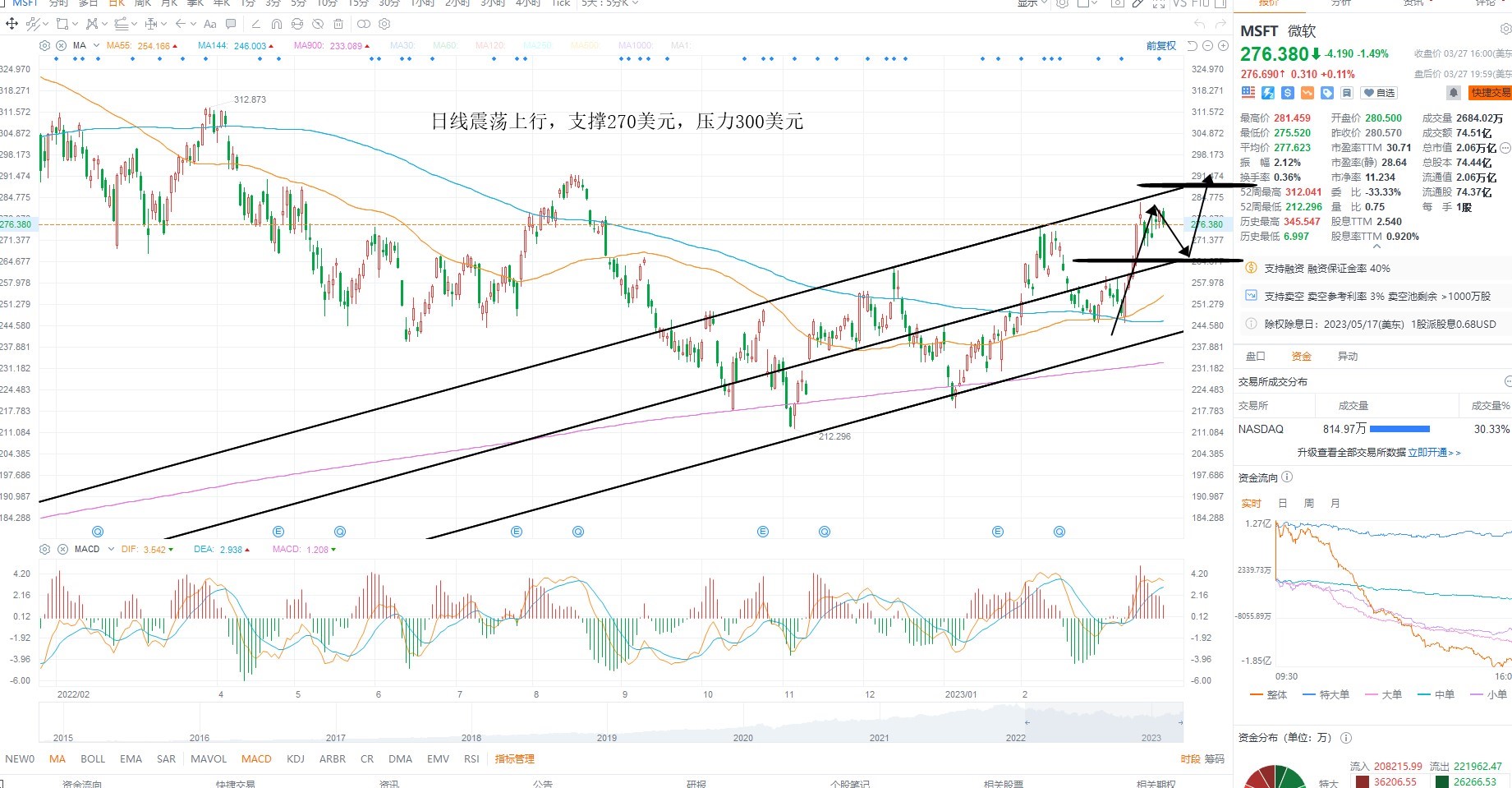Image resolution: width=1512 pixels, height=788 pixels.
Task: Toggle MA144 line visibility
Action: point(237,46)
